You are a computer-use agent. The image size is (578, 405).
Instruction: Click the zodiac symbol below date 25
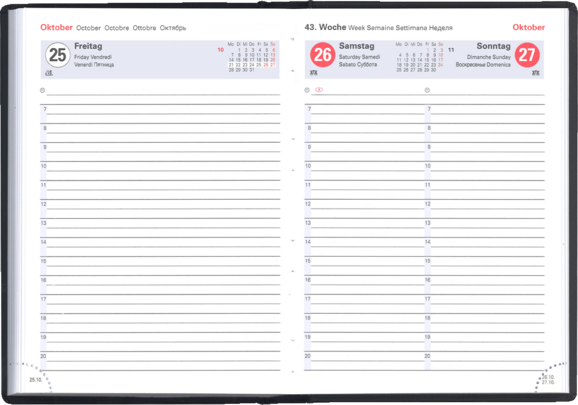pos(49,73)
